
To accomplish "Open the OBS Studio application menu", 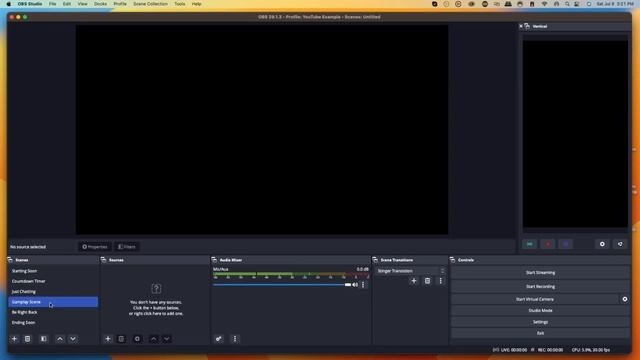I will pos(30,4).
